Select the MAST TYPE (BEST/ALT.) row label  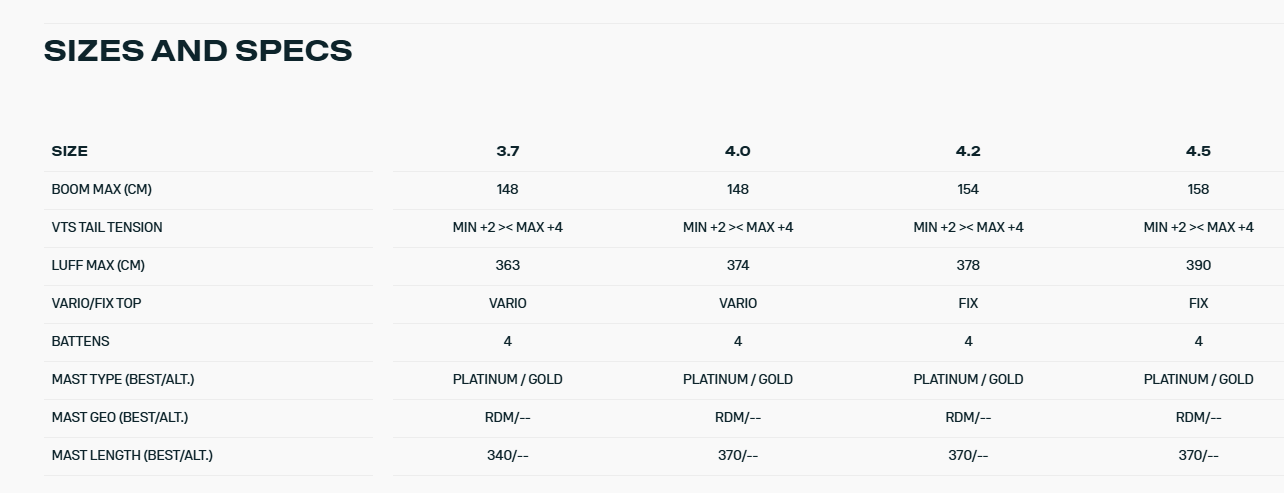coord(123,379)
